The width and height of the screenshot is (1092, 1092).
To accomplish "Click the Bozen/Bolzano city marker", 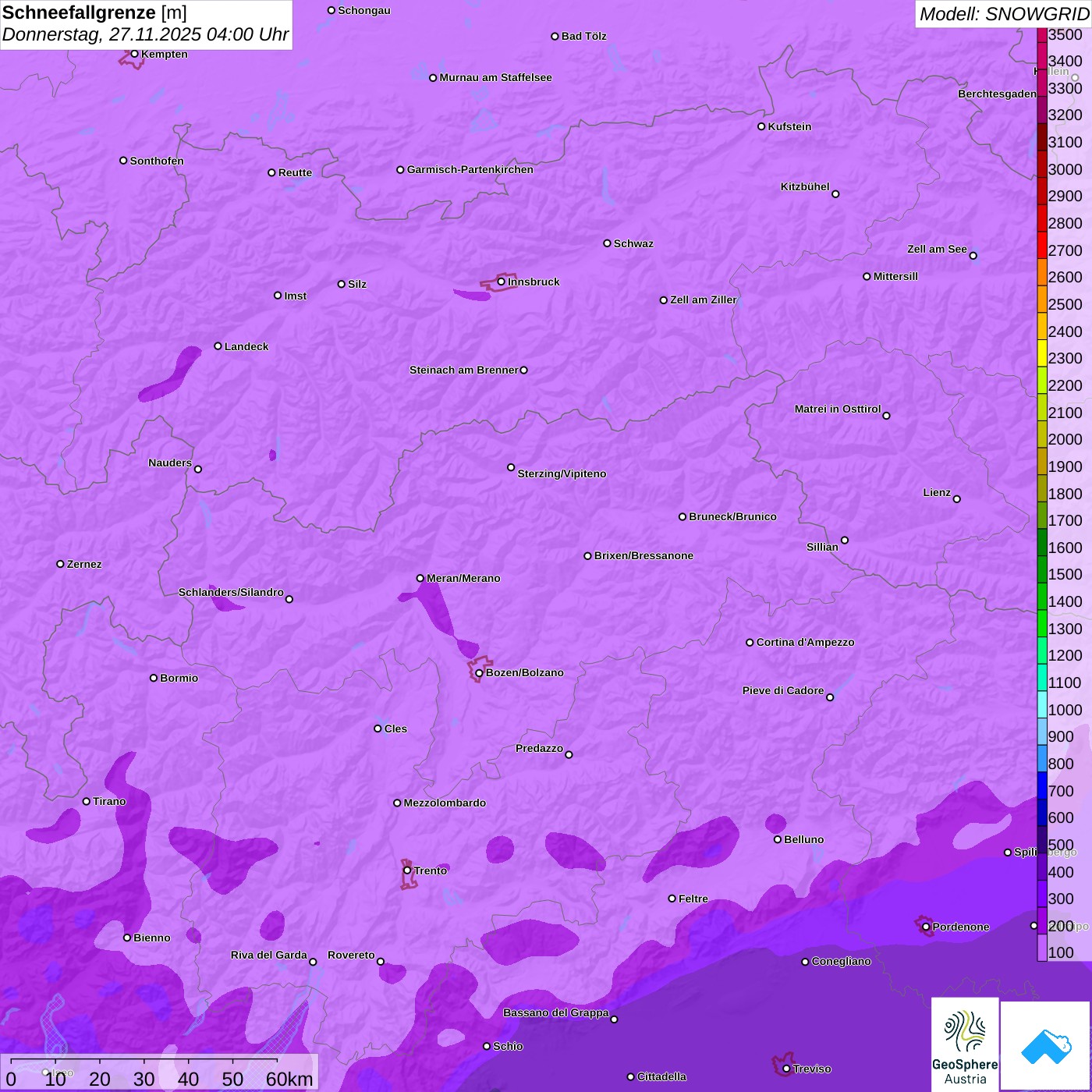I will click(x=479, y=673).
